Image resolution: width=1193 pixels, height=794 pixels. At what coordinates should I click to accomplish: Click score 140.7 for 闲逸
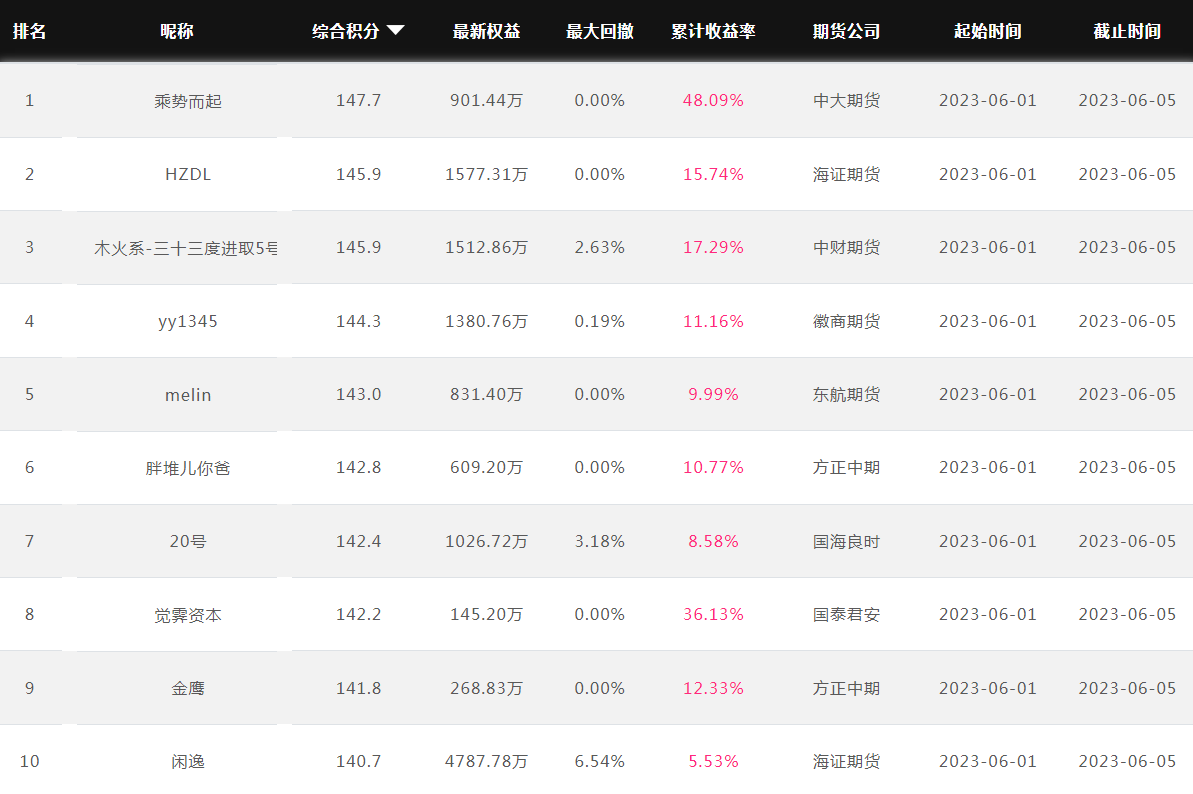click(358, 761)
